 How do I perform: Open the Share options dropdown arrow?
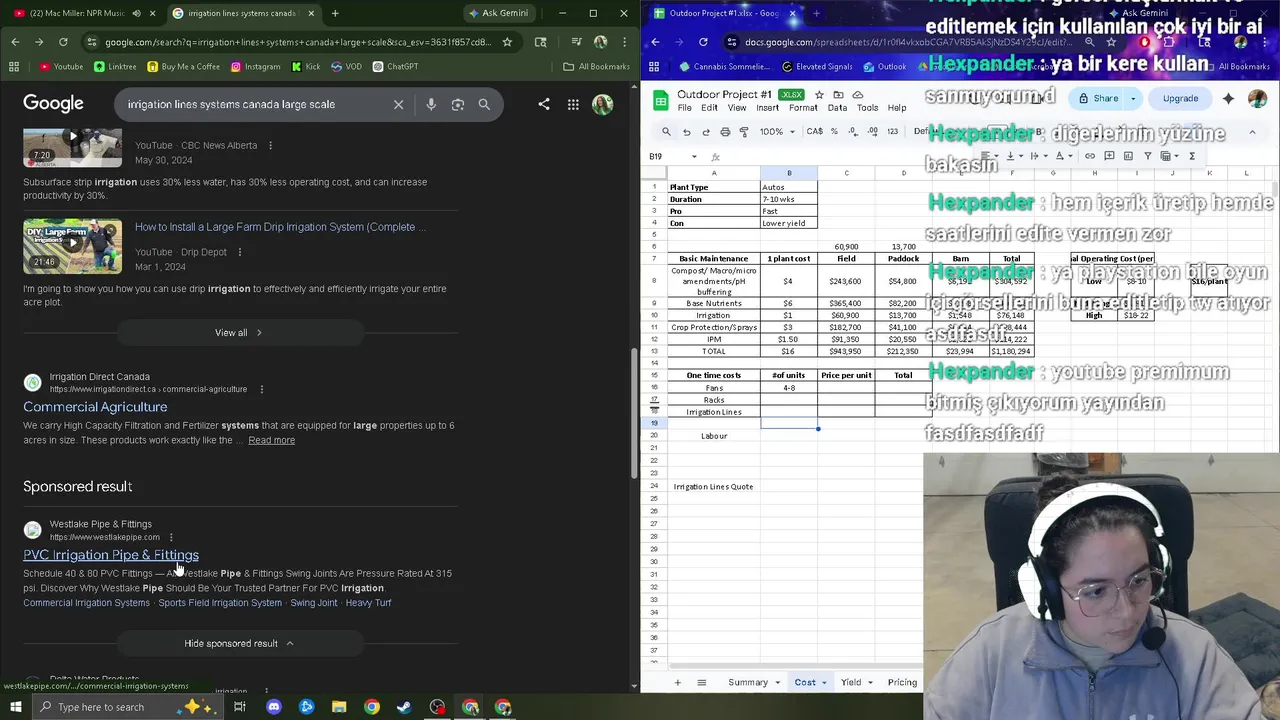(x=1133, y=98)
